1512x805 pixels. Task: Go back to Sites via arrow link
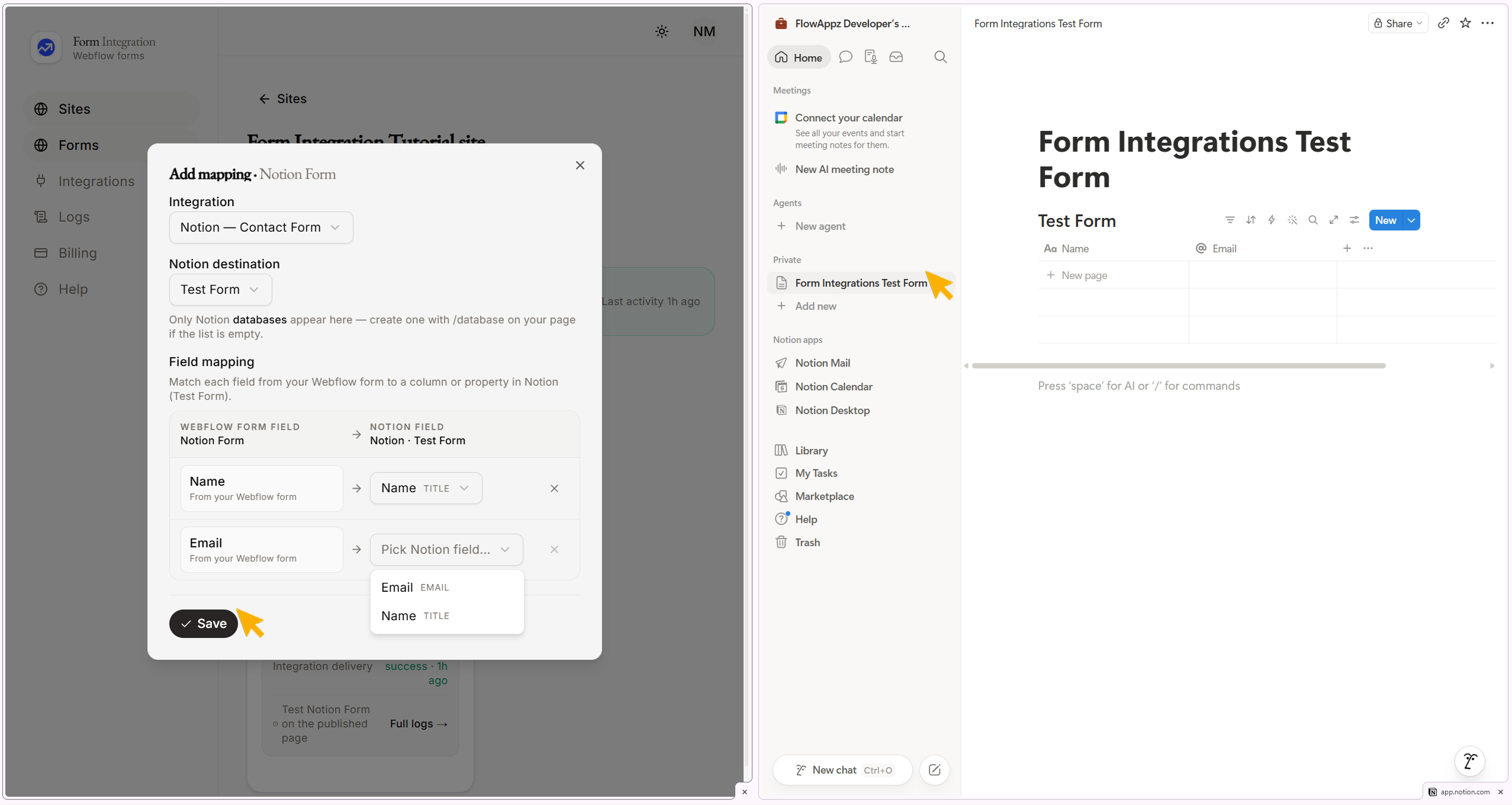pos(283,99)
